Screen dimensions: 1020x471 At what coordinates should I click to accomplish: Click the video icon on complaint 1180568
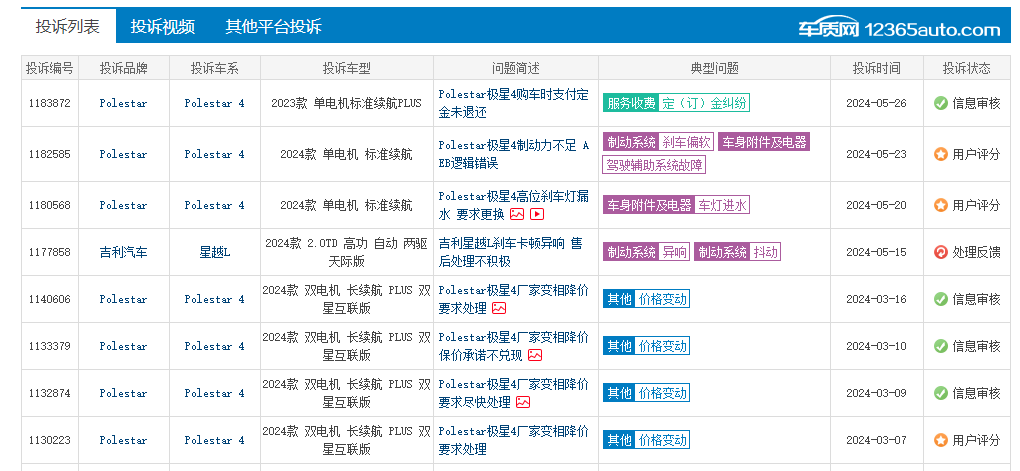point(537,214)
